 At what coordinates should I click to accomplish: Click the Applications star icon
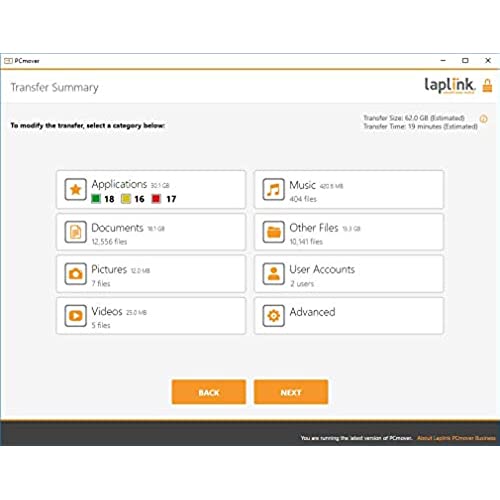coord(75,189)
